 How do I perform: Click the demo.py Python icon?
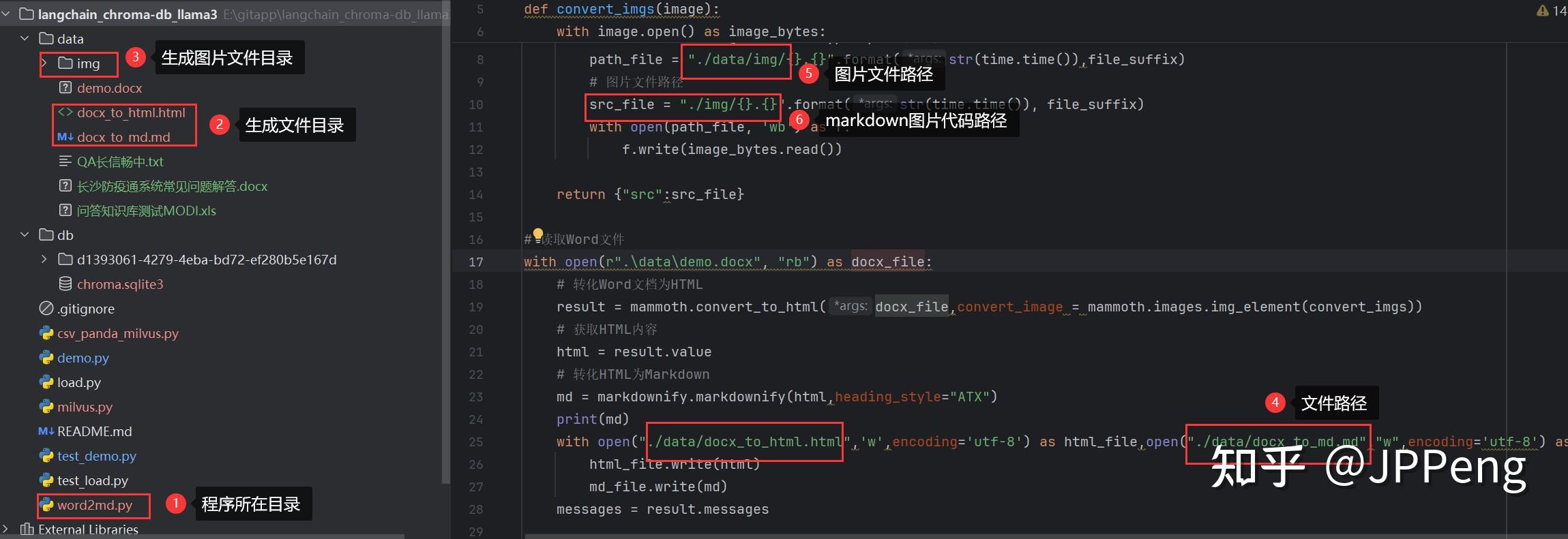[46, 357]
